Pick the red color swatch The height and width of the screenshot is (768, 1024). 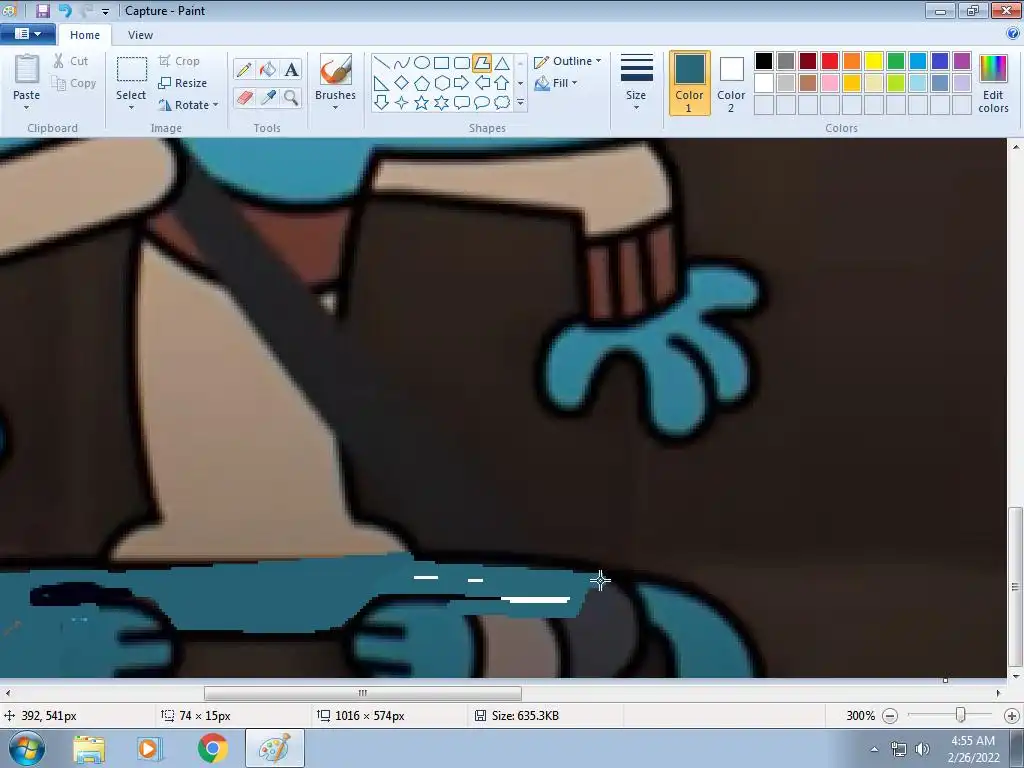click(830, 61)
